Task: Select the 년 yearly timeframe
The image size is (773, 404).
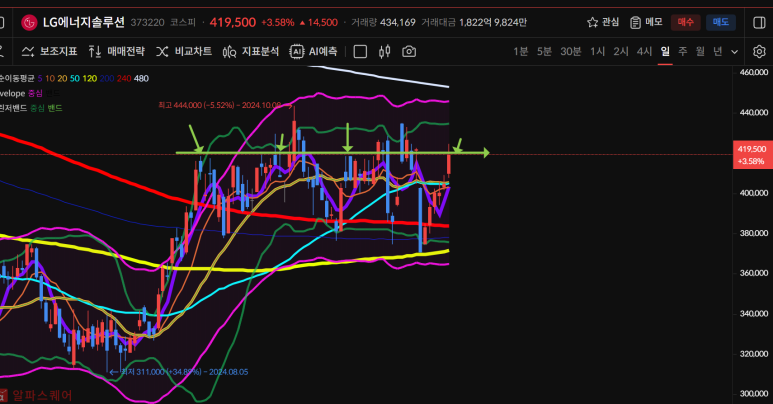Action: (x=718, y=51)
